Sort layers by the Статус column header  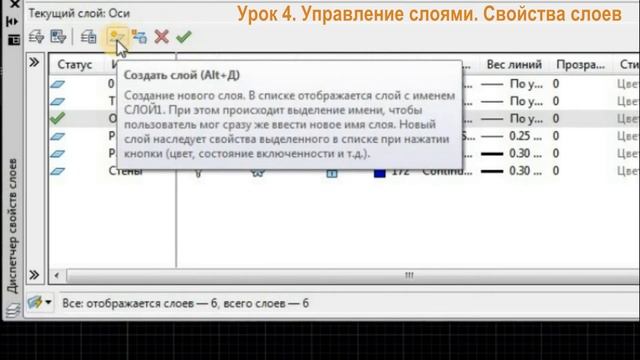(x=75, y=64)
